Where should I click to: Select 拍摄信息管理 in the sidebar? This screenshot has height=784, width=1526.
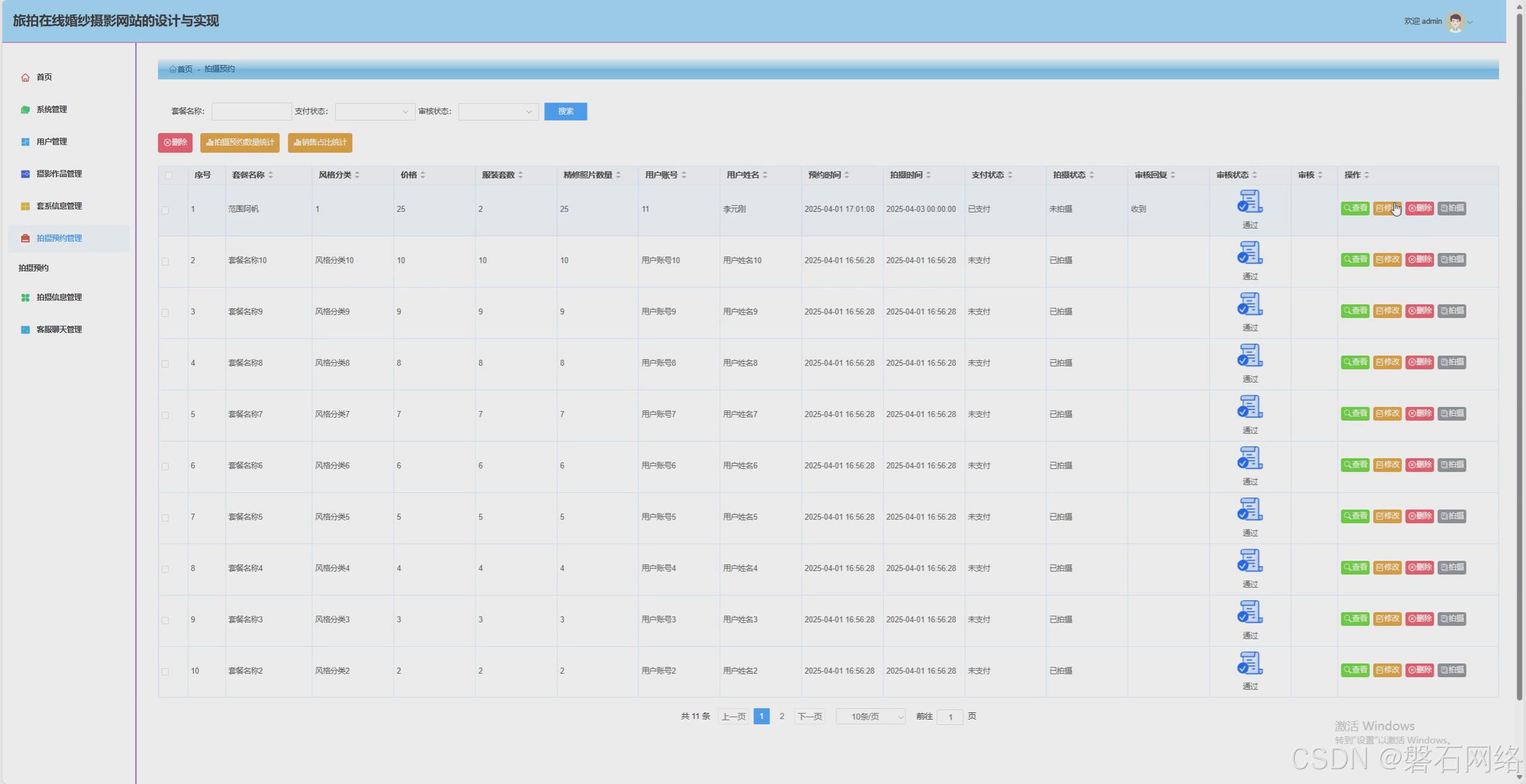coord(59,297)
